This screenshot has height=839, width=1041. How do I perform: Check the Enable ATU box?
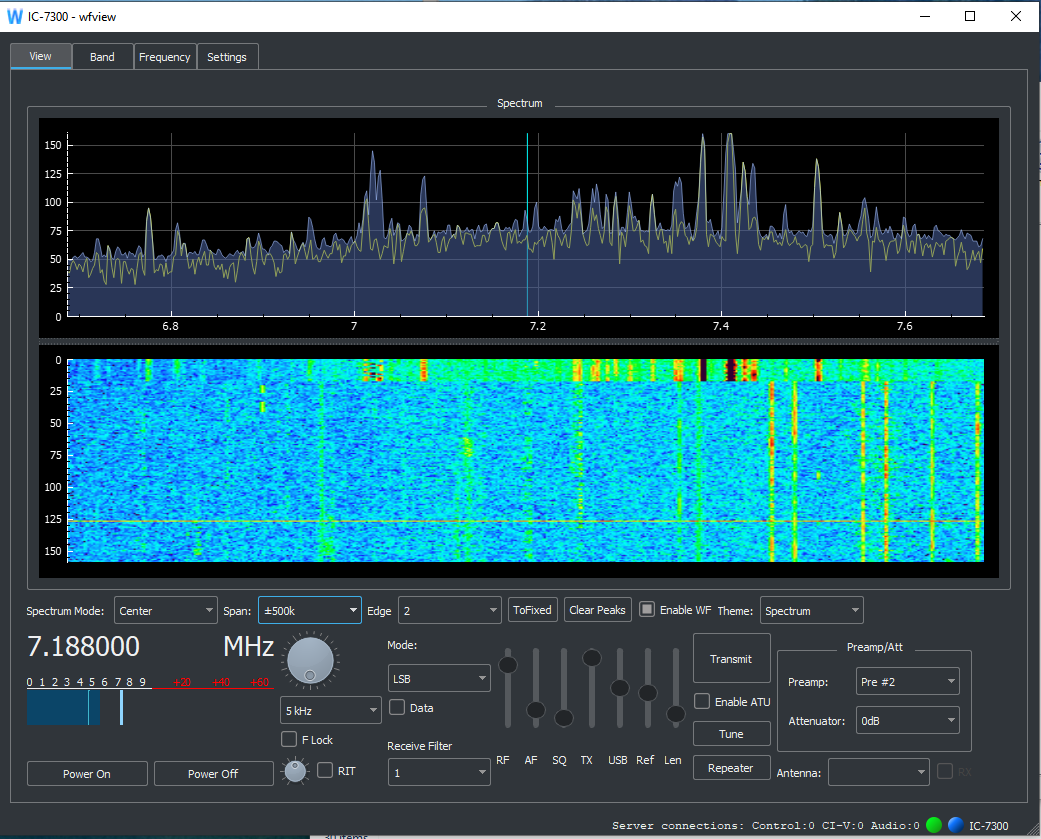(702, 701)
